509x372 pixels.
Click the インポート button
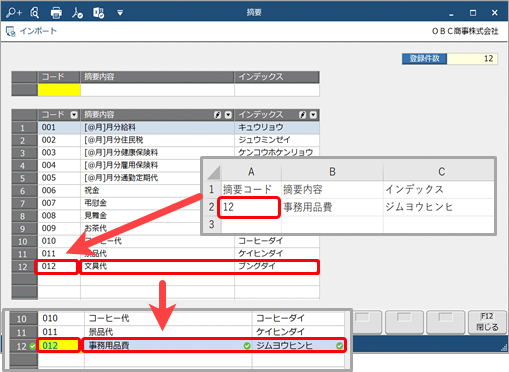click(32, 31)
